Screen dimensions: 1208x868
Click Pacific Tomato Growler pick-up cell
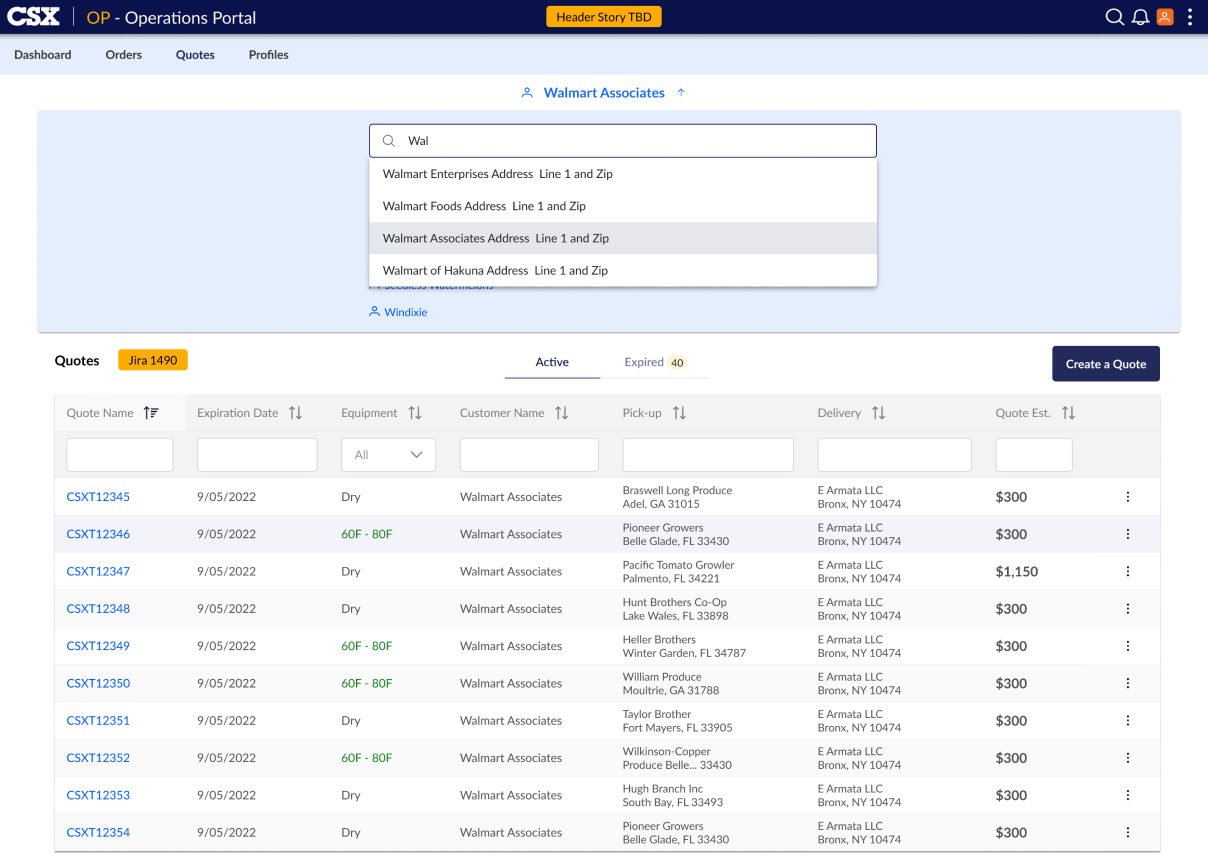678,572
